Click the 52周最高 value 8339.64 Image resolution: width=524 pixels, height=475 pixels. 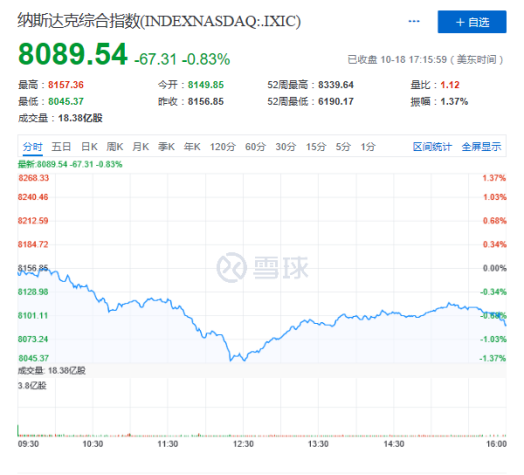(336, 85)
